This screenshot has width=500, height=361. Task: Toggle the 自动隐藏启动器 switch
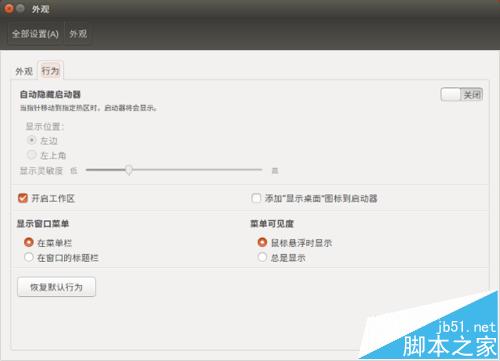[462, 95]
